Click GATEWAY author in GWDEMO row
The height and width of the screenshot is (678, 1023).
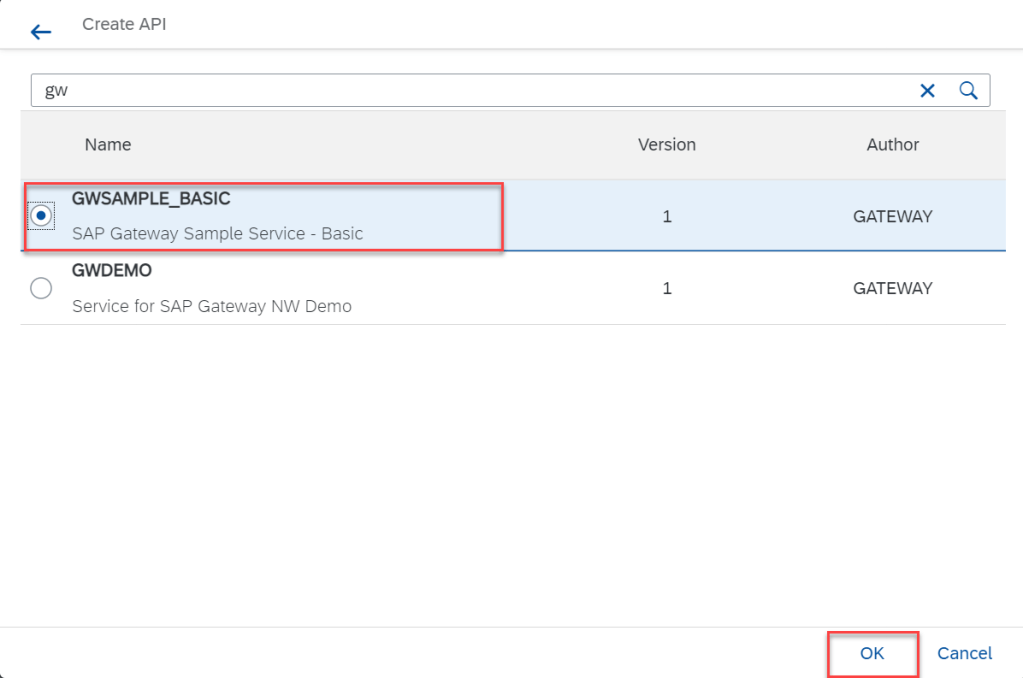(892, 288)
